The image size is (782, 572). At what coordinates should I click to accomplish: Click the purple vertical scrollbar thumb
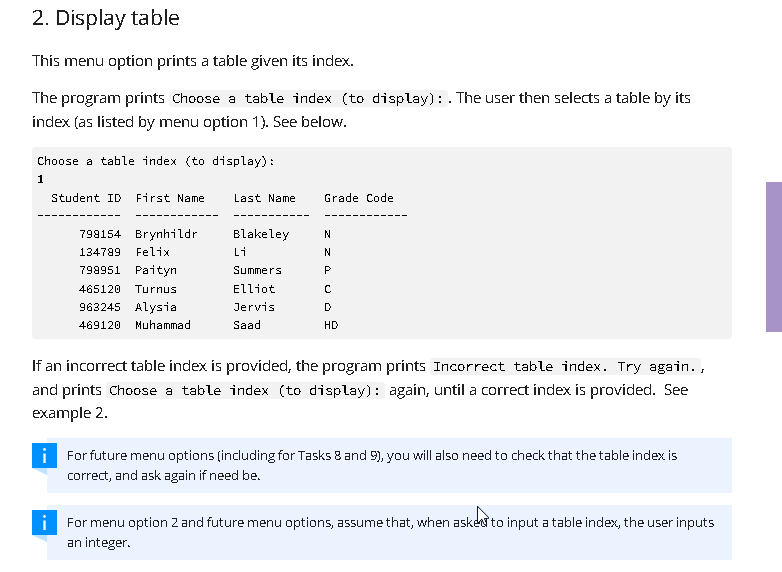(774, 257)
